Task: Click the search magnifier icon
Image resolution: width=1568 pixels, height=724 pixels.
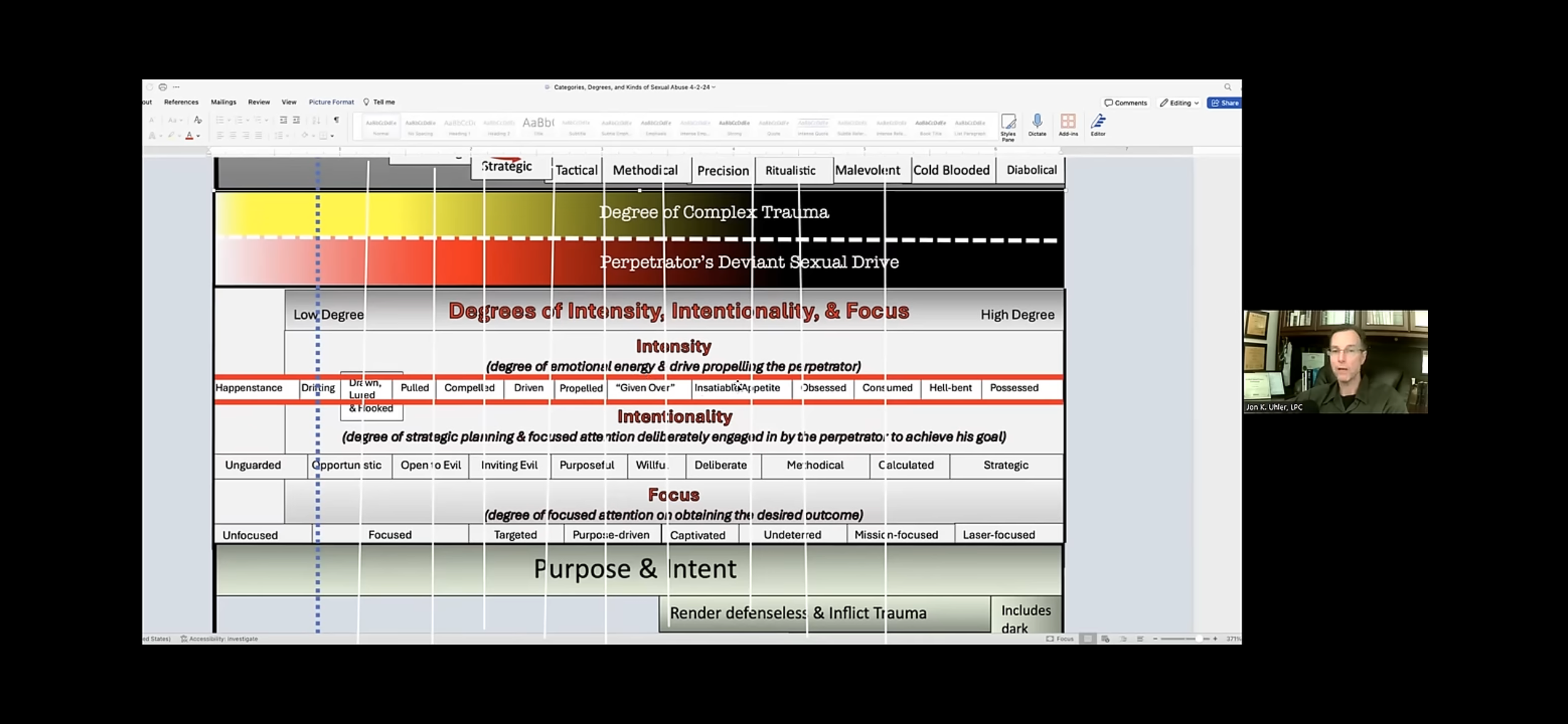Action: click(x=1227, y=87)
